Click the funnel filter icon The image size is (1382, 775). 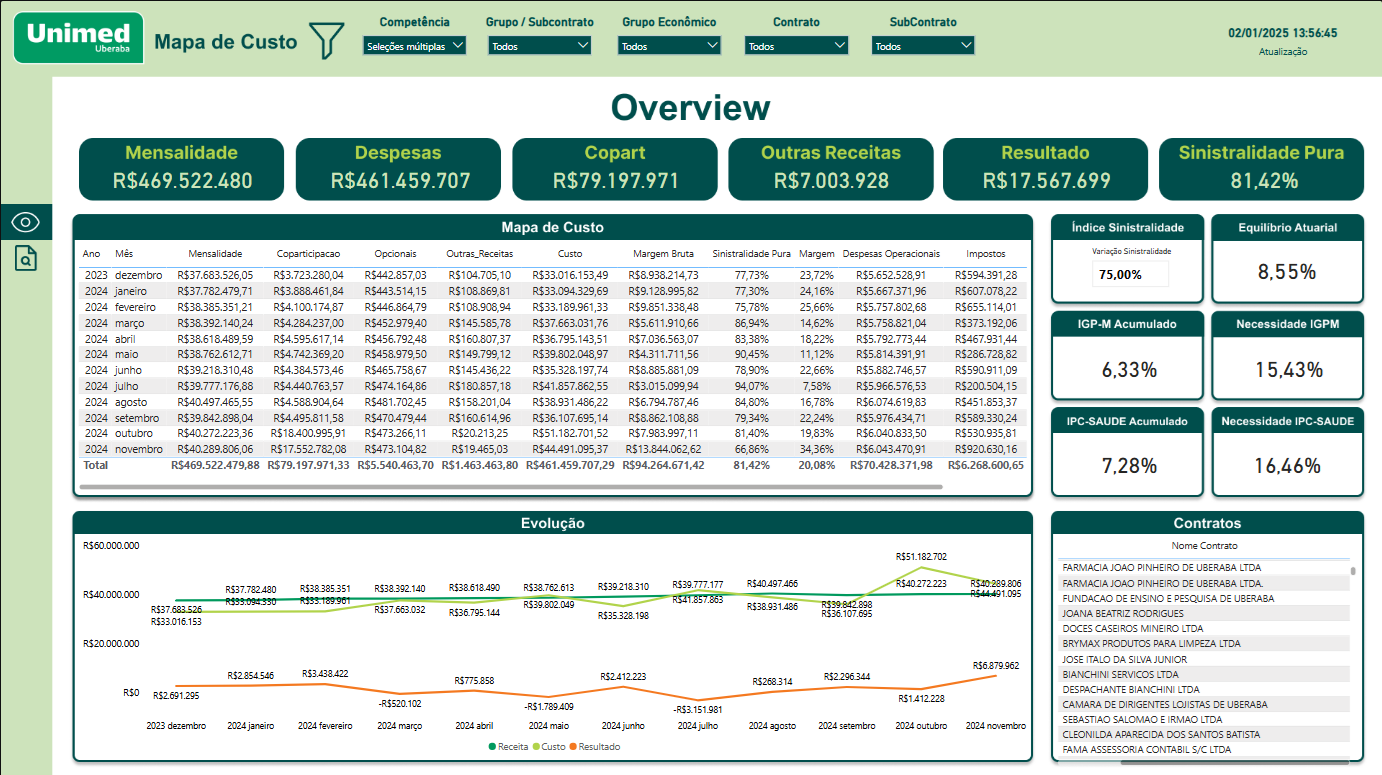coord(326,39)
